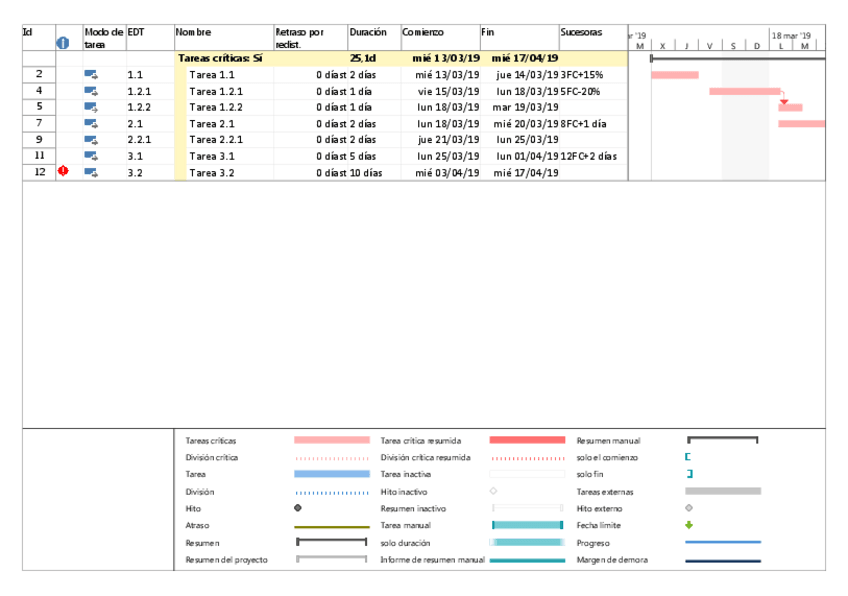
Task: Select the Duración column header
Action: [374, 37]
